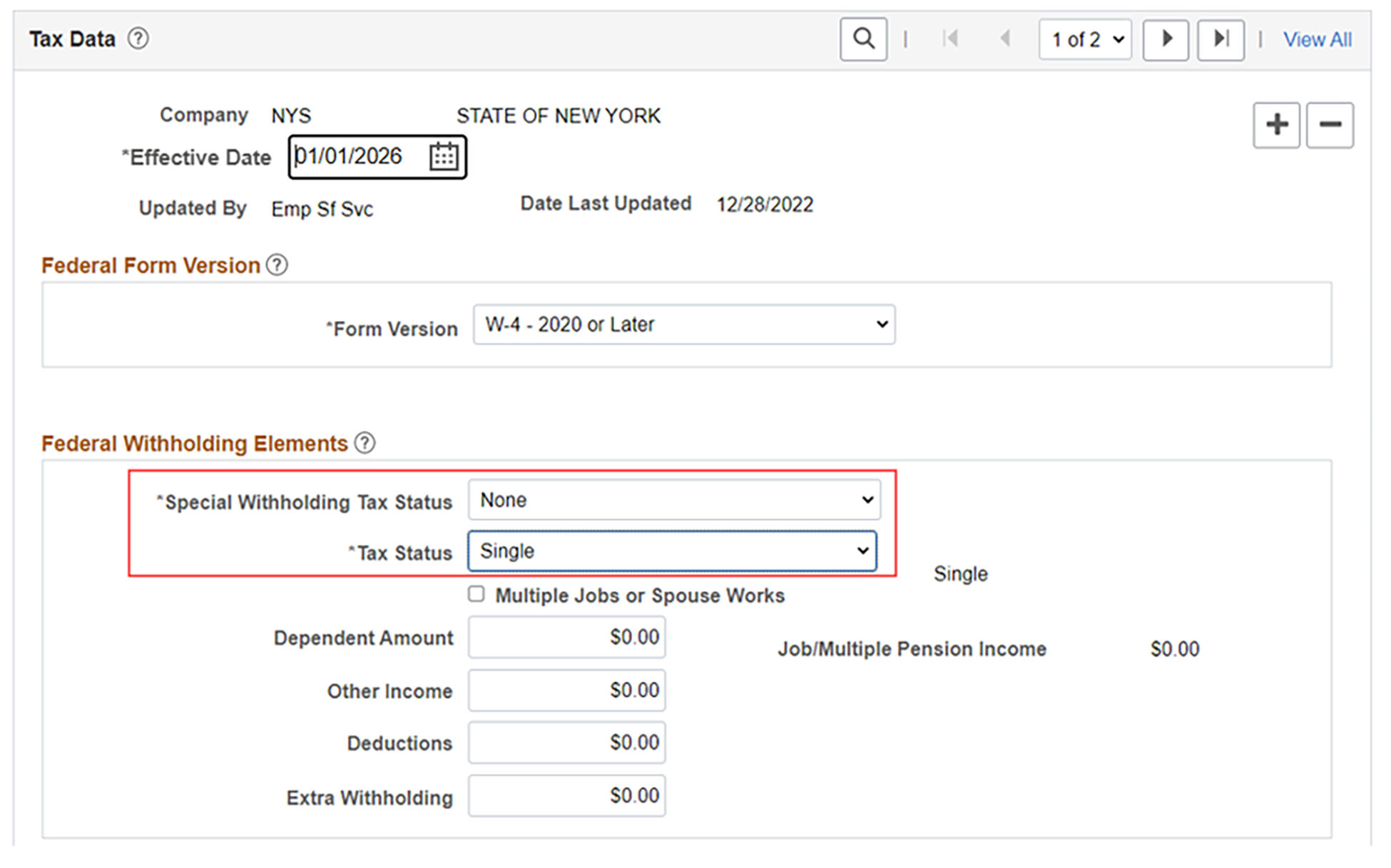Screen dimensions: 1391x868
Task: Open the search lookup magnifier
Action: click(863, 39)
